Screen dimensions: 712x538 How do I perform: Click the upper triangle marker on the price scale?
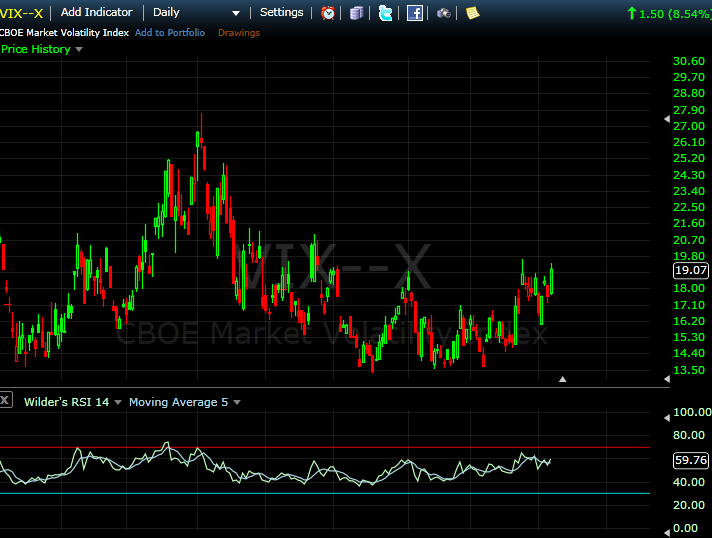(x=667, y=119)
